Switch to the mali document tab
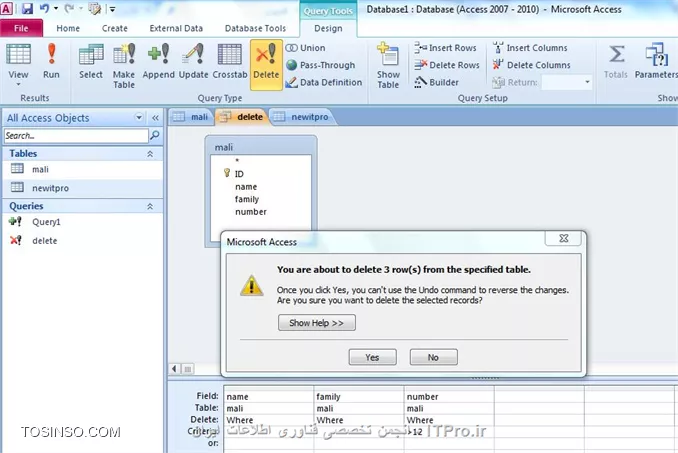The image size is (678, 453). [192, 117]
